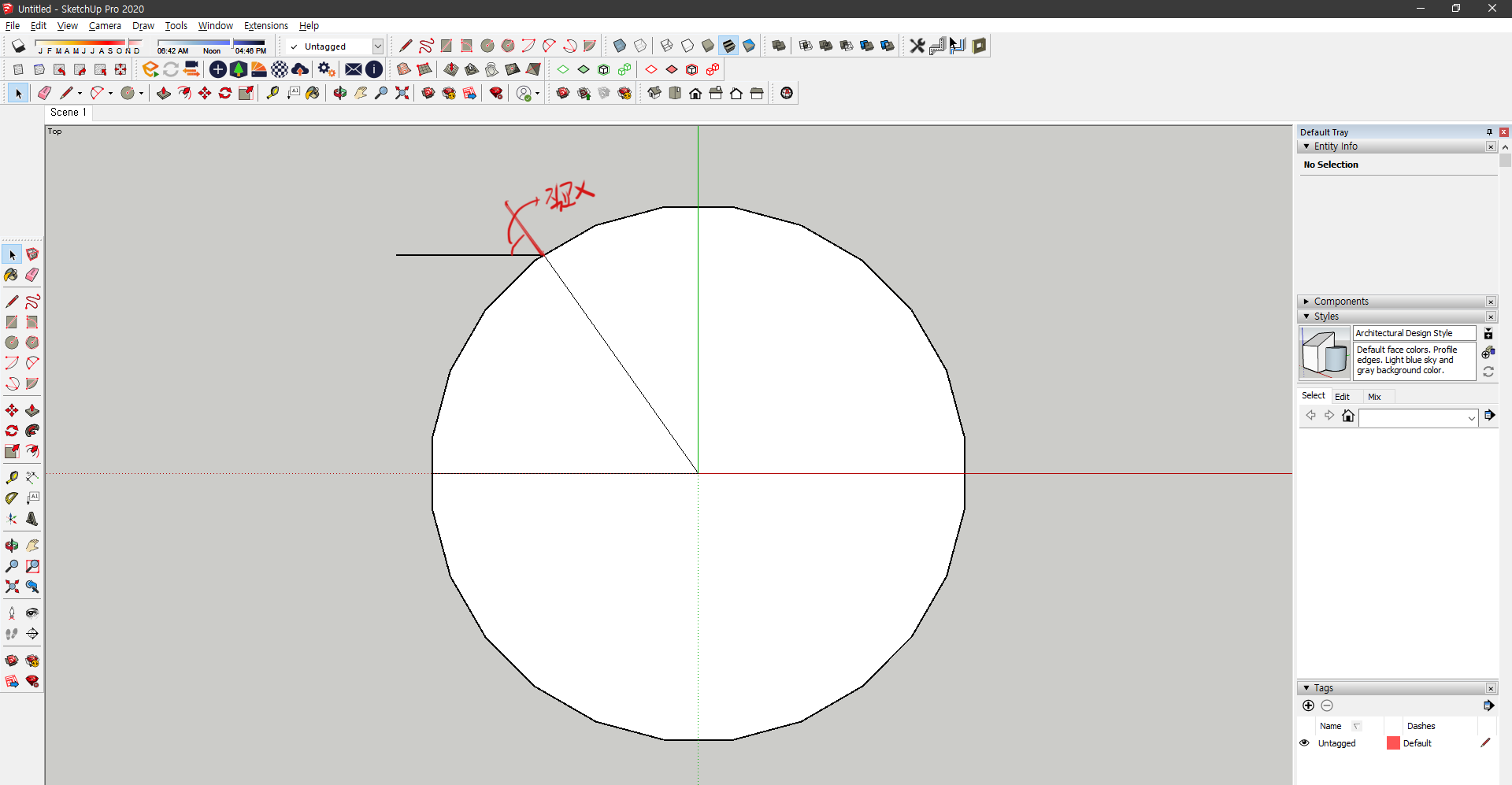
Task: Select the Eraser tool in top toolbar
Action: [x=45, y=93]
